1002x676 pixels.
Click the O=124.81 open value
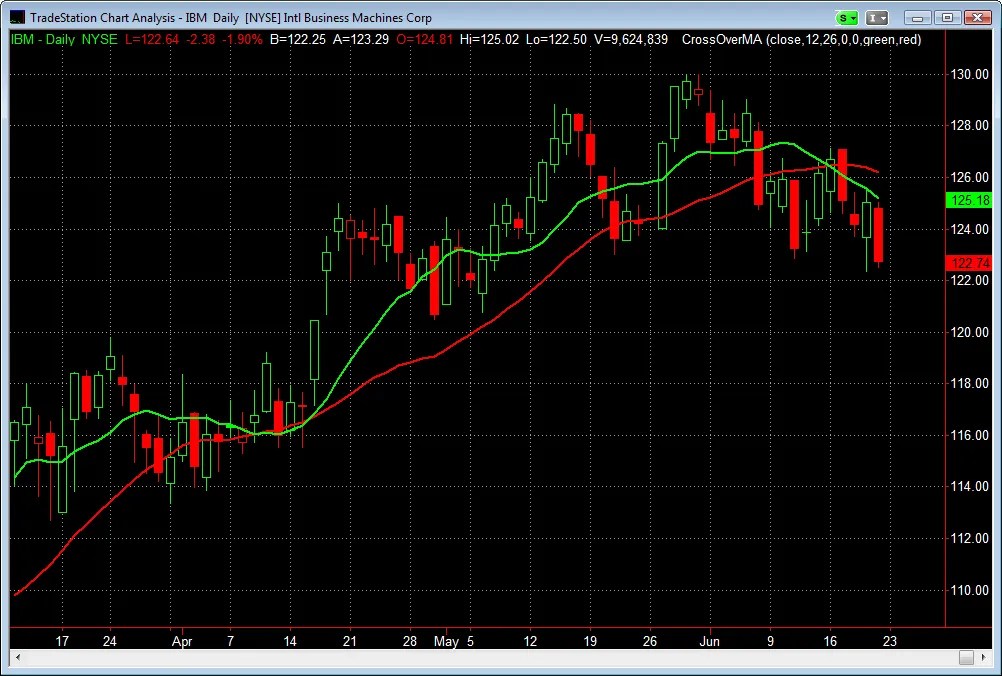[424, 40]
